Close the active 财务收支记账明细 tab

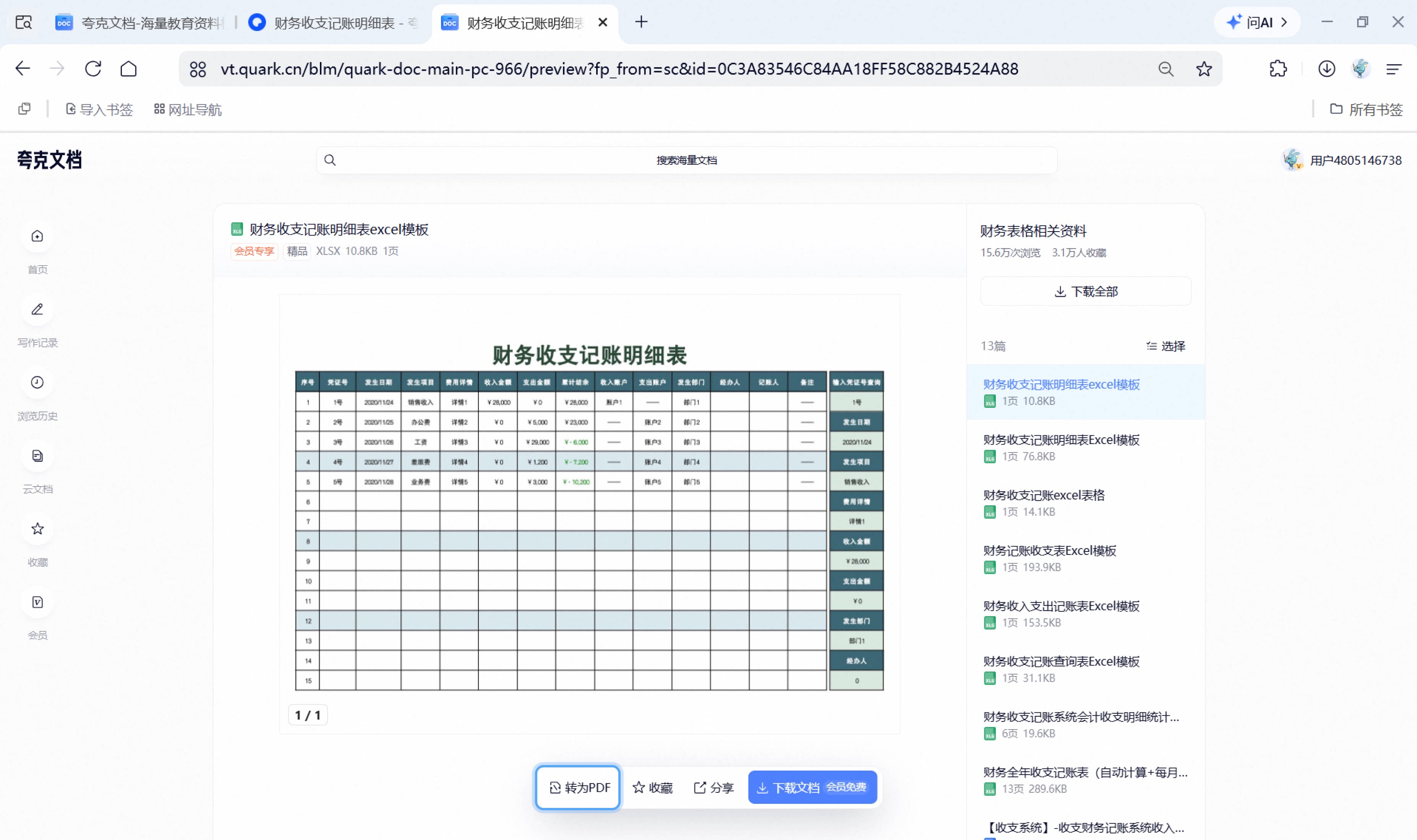pyautogui.click(x=603, y=22)
